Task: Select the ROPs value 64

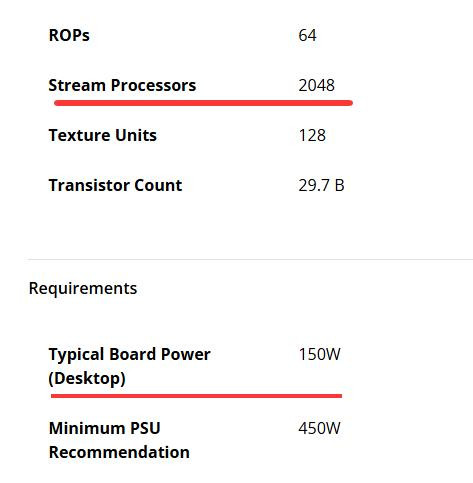Action: (x=307, y=35)
